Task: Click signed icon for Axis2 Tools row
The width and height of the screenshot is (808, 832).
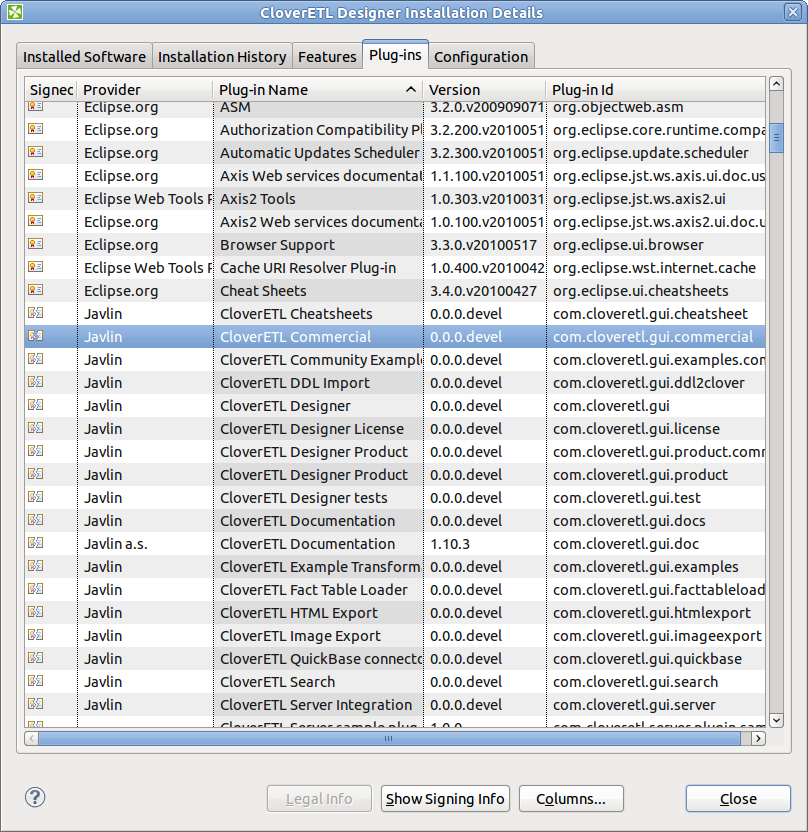Action: (x=36, y=198)
